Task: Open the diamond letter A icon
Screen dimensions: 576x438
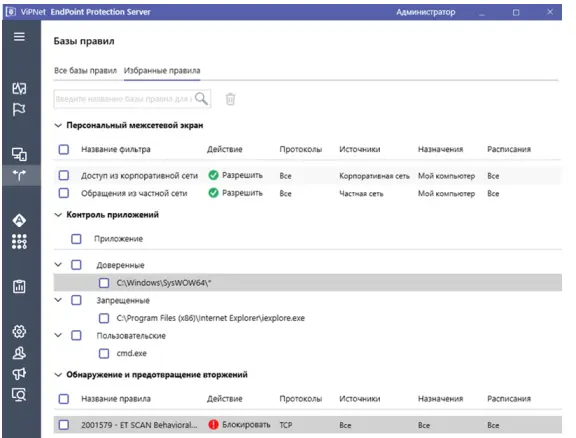Action: pos(19,220)
